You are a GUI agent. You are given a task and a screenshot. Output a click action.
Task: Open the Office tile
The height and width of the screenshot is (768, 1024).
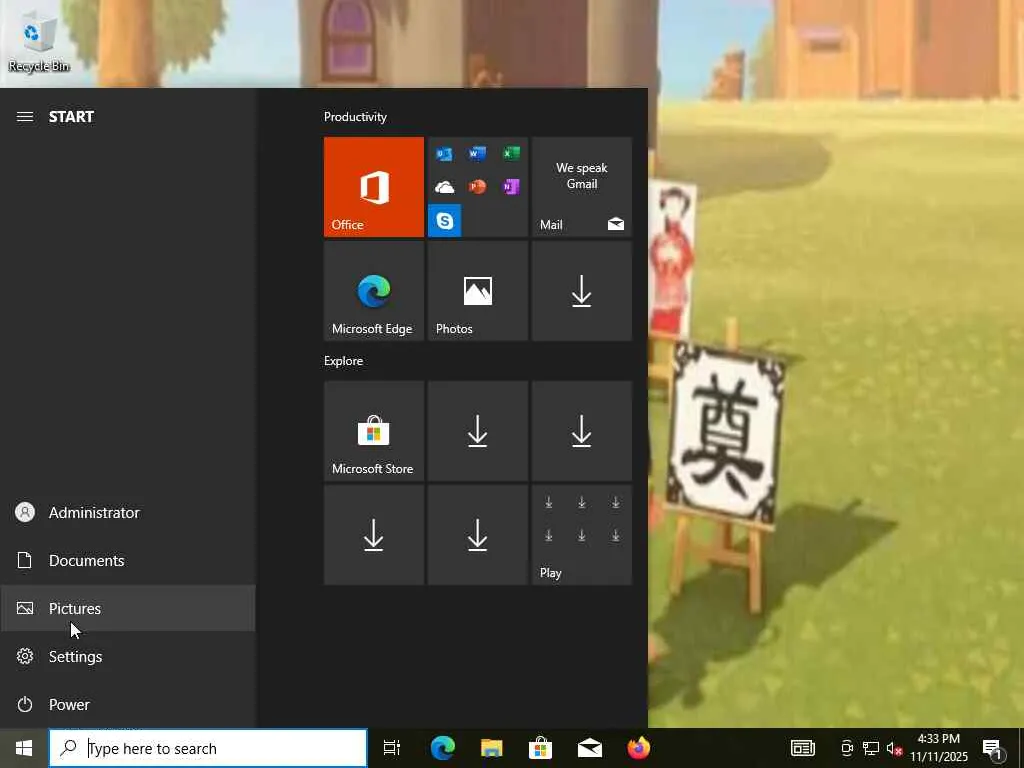click(x=374, y=187)
